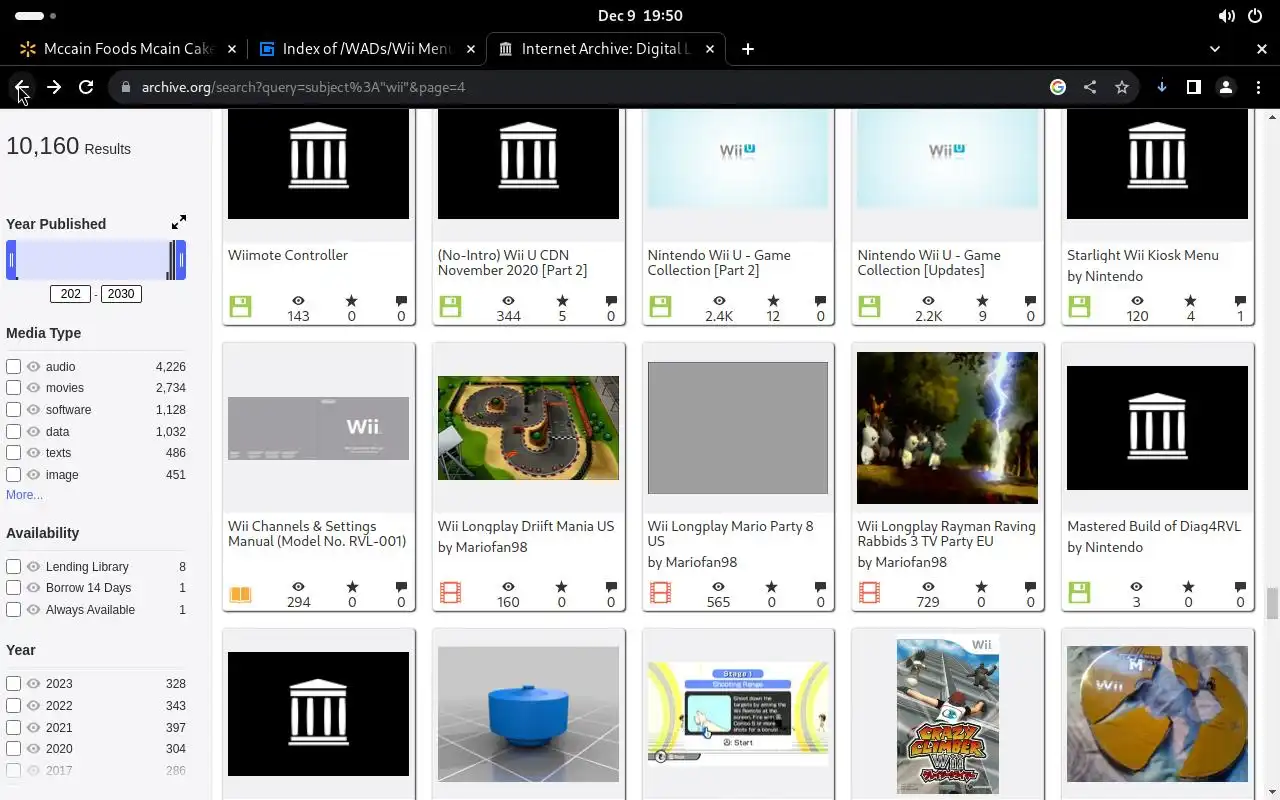The height and width of the screenshot is (800, 1280).
Task: Expand the Year Published histogram
Action: point(179,222)
